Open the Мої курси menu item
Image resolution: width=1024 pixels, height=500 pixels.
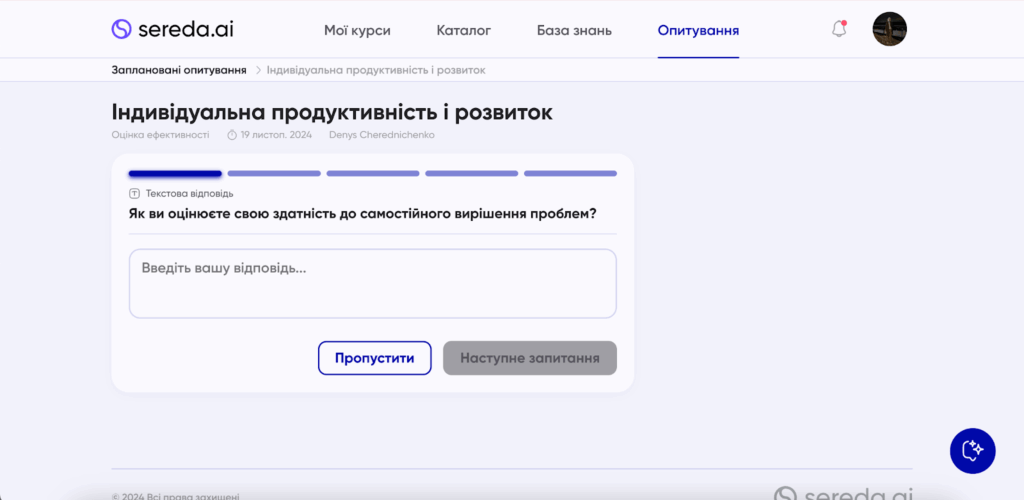coord(357,30)
